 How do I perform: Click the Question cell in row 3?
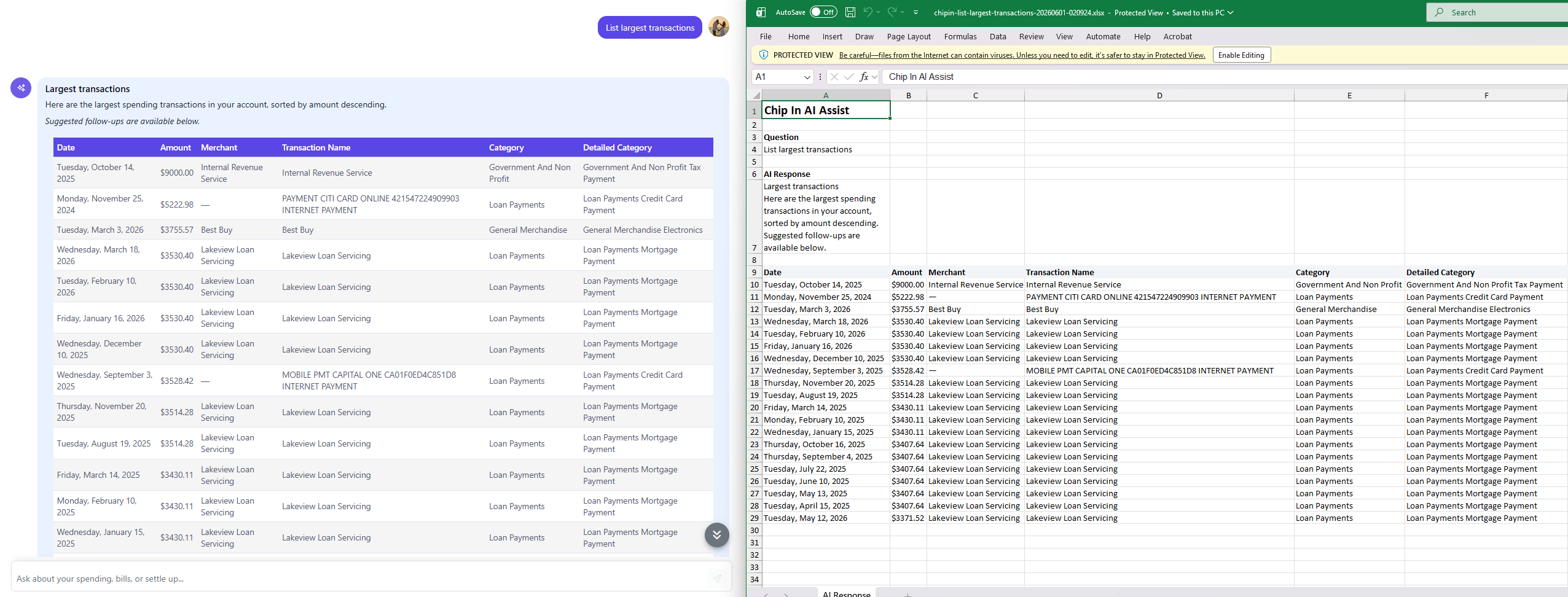tap(826, 137)
